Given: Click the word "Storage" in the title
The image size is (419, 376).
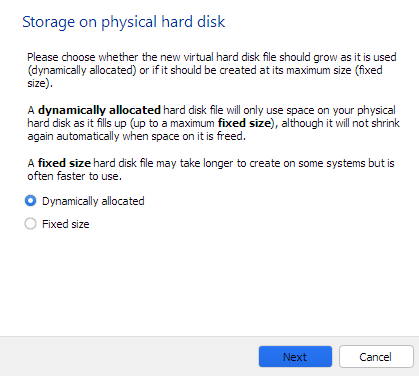Looking at the screenshot, I should pos(49,22).
